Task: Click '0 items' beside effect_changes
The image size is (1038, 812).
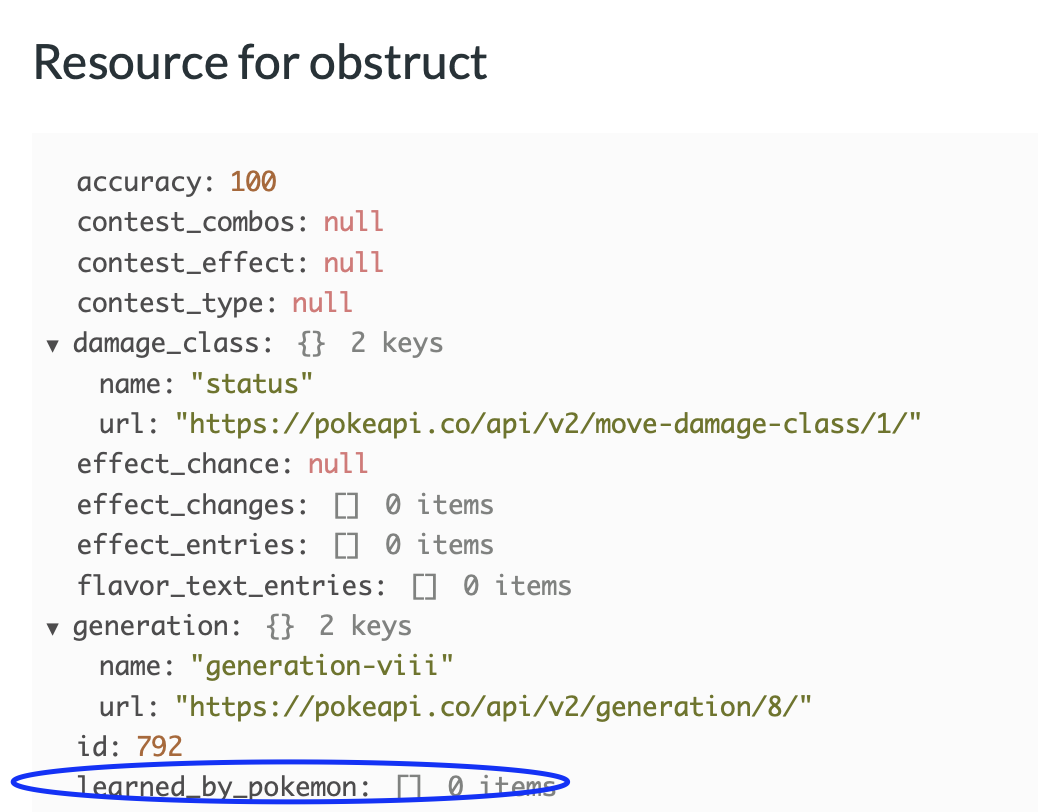Action: 440,505
